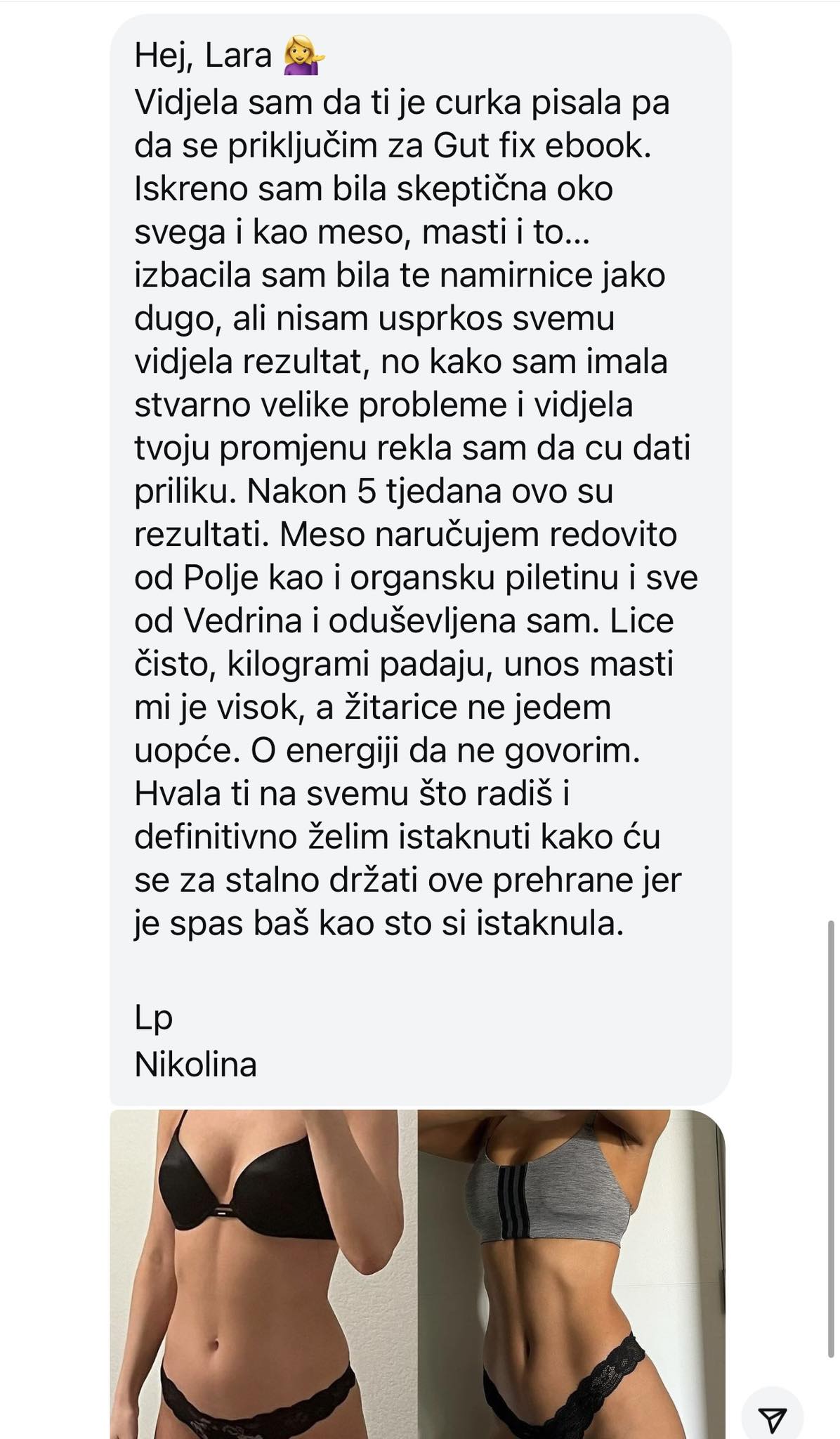Screen dimensions: 840x1439
Task: Click the phrase "Gut fix ebook"
Action: [x=542, y=146]
